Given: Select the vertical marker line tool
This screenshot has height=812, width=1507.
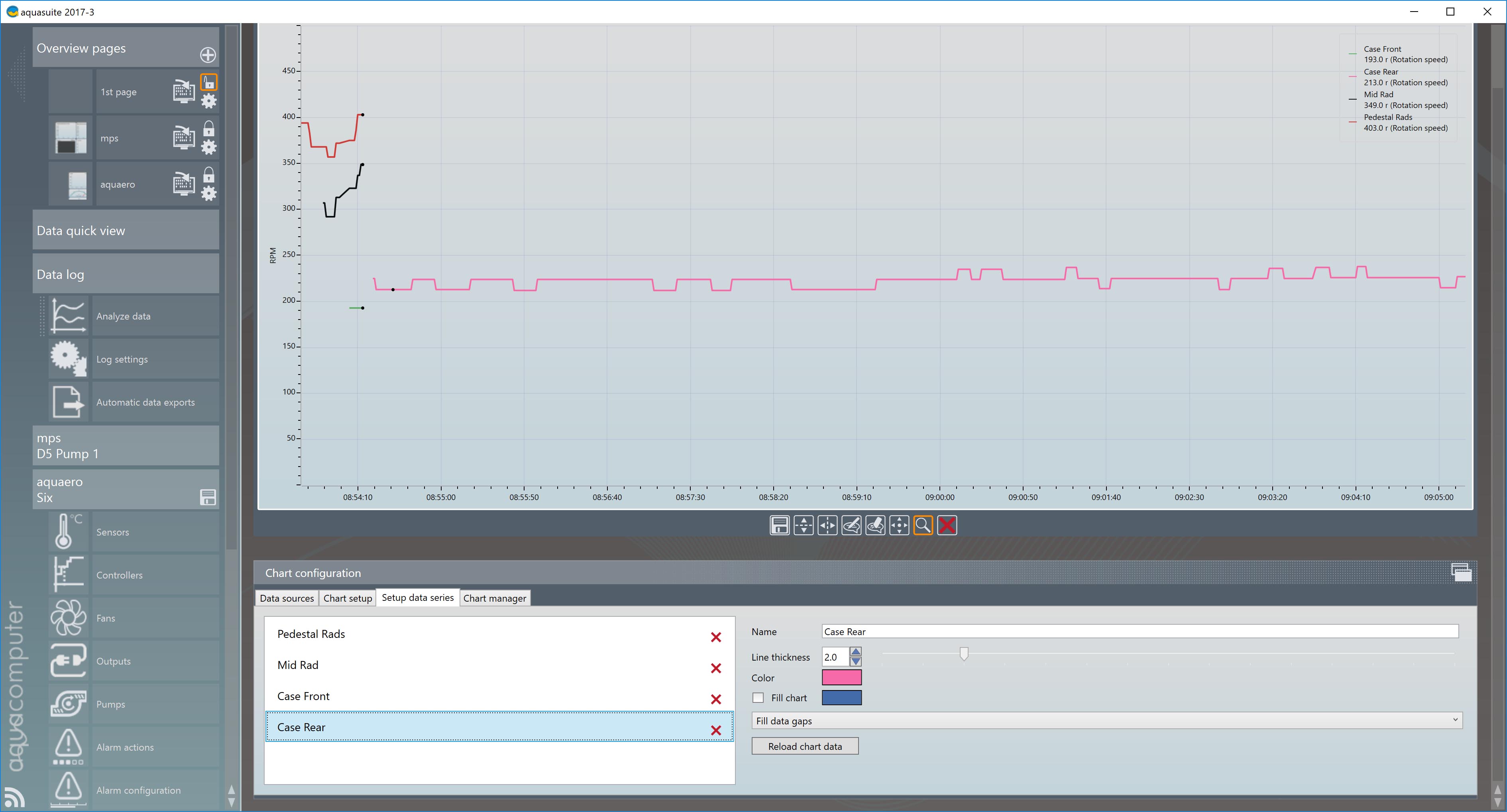Looking at the screenshot, I should [x=827, y=526].
